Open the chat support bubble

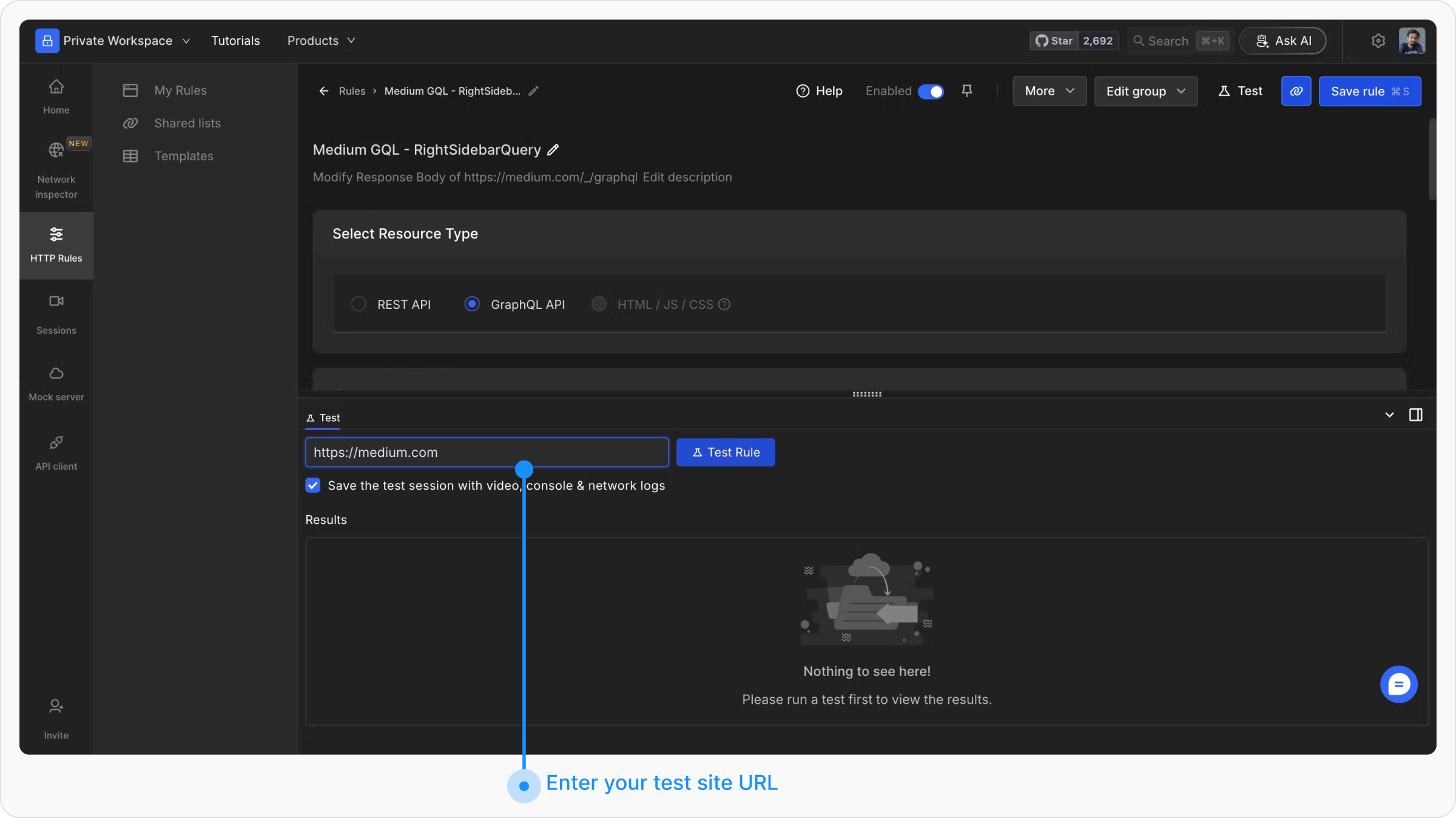1398,684
